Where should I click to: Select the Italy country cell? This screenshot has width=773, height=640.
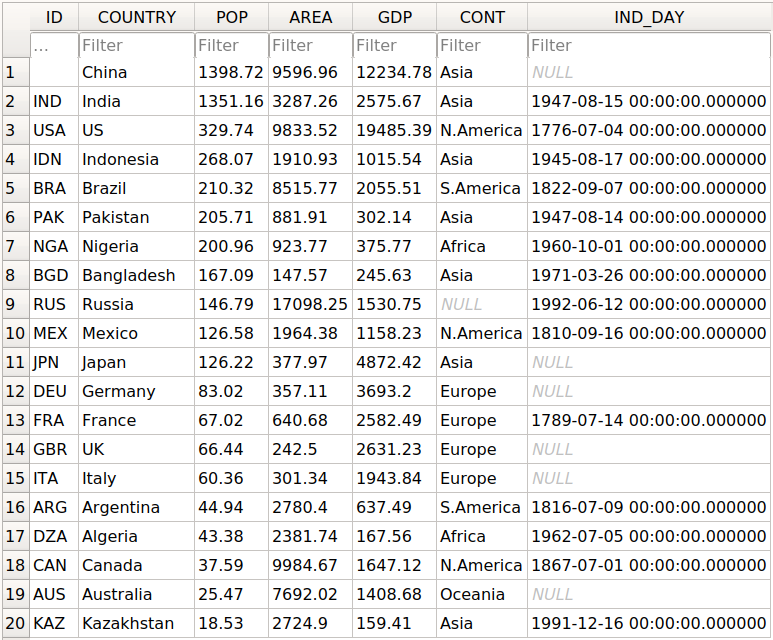point(137,478)
